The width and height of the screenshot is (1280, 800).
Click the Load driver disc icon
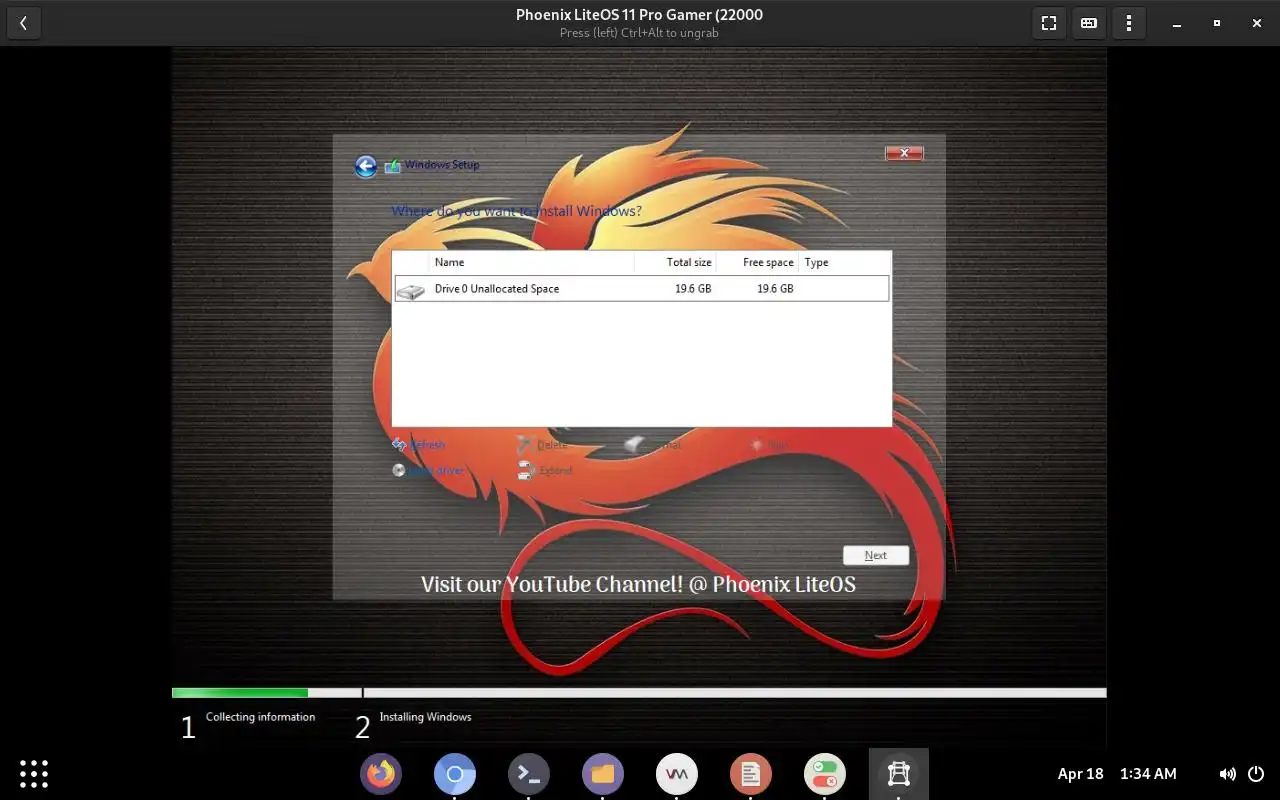click(399, 470)
